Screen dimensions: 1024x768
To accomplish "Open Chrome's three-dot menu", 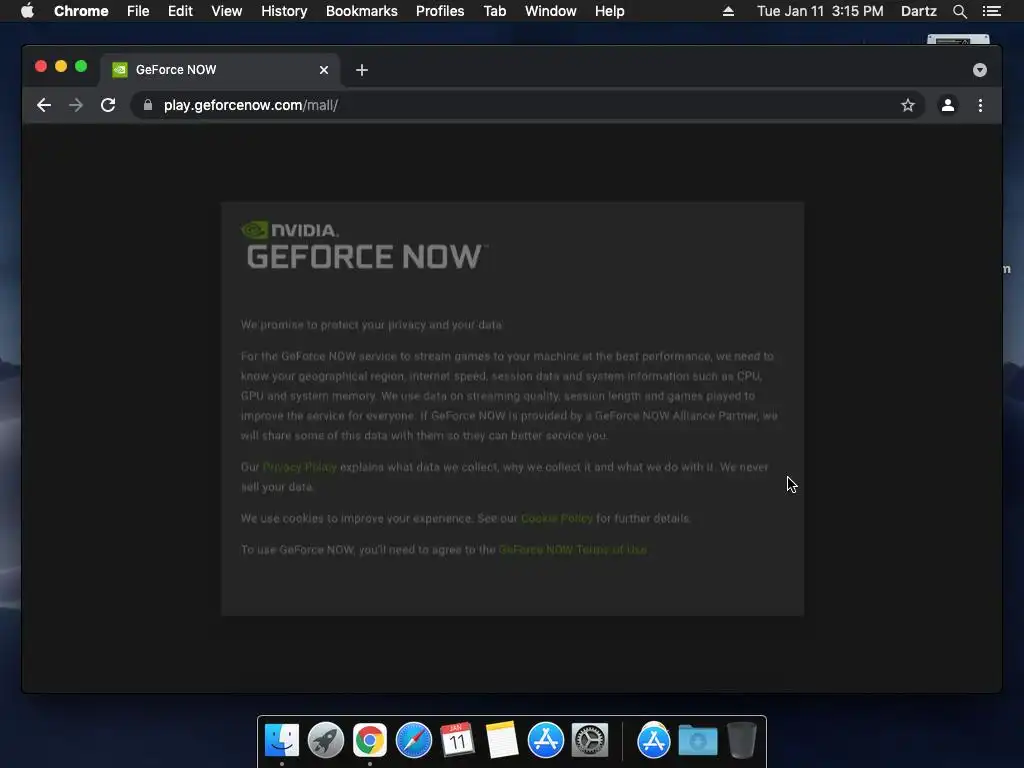I will pyautogui.click(x=980, y=105).
